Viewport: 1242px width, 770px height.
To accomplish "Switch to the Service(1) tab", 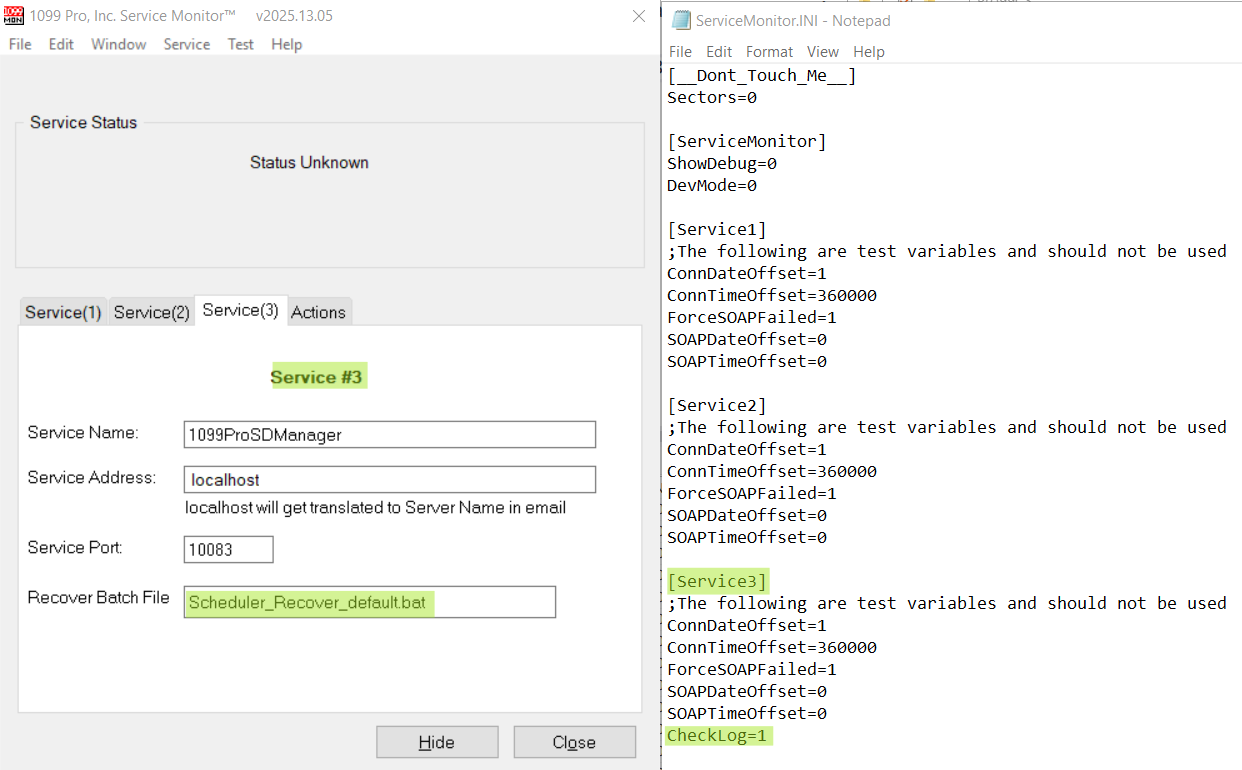I will pos(63,312).
